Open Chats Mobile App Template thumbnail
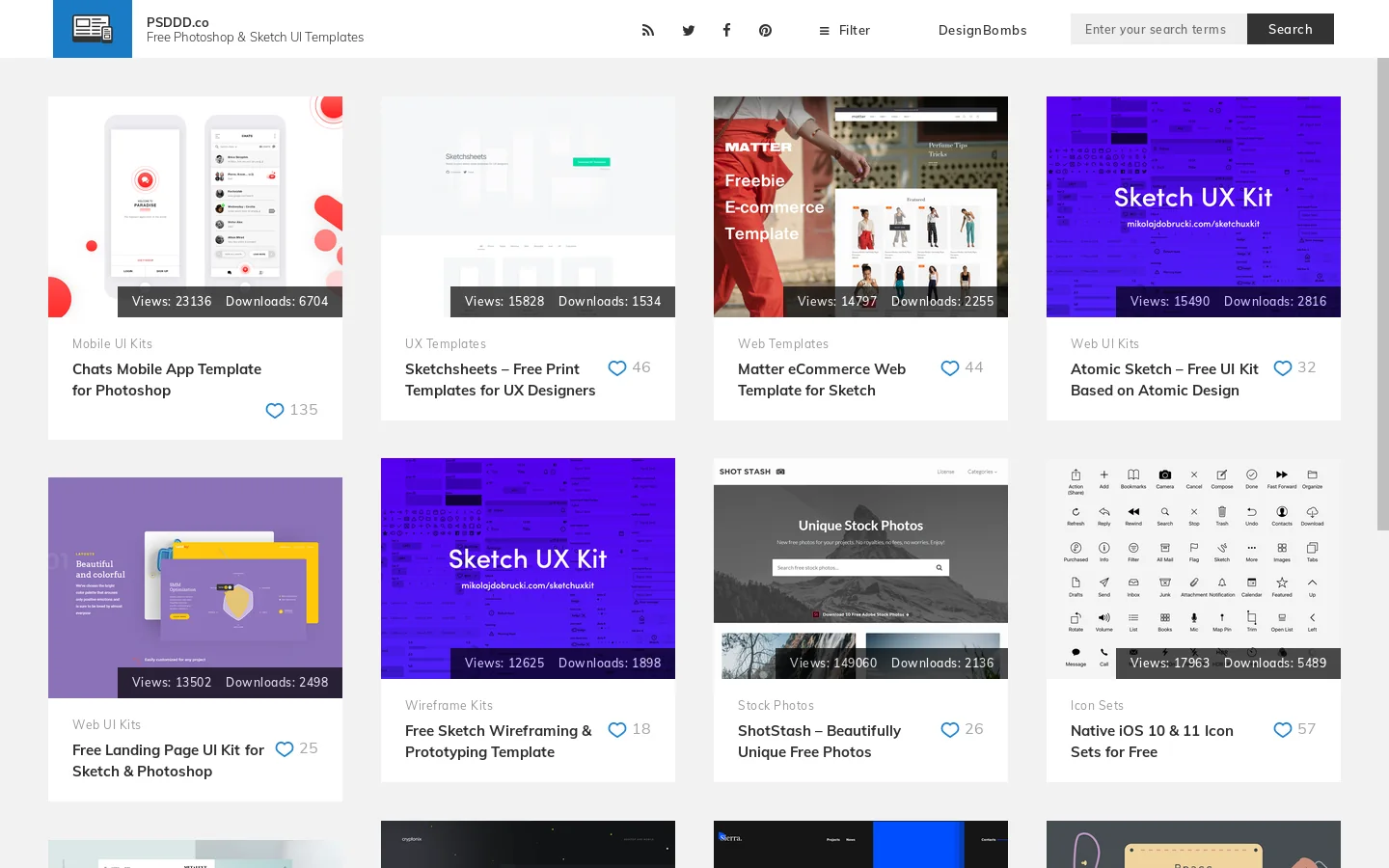Image resolution: width=1389 pixels, height=868 pixels. point(195,206)
